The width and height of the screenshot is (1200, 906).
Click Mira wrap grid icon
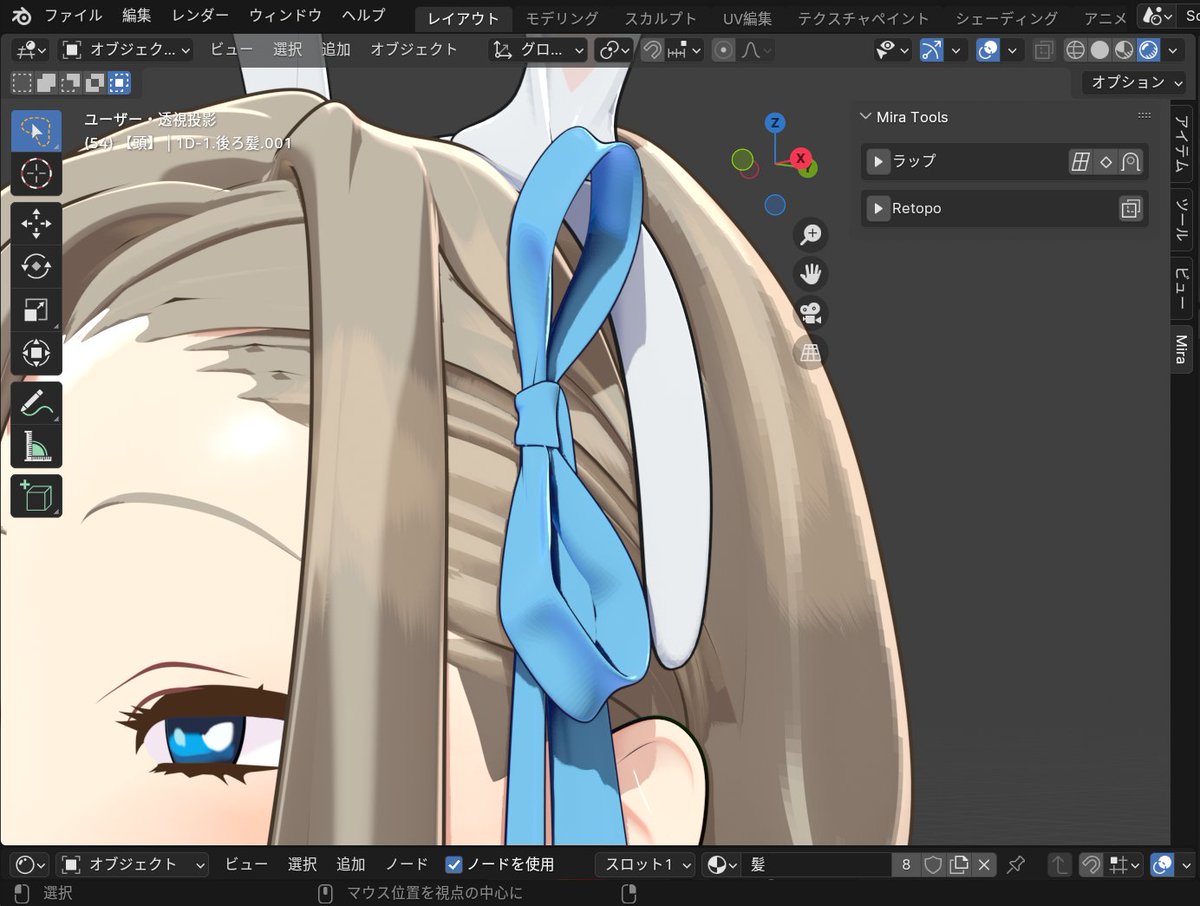tap(1080, 161)
